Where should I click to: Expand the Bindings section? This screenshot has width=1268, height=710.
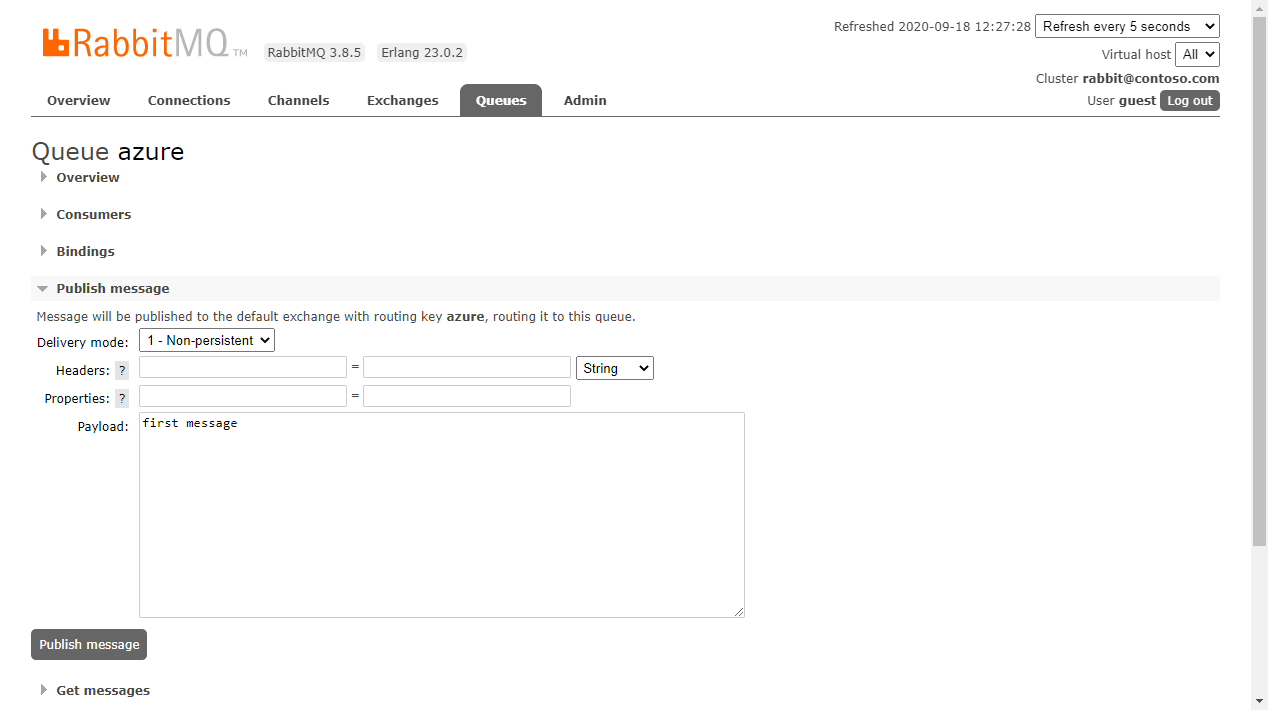point(85,251)
